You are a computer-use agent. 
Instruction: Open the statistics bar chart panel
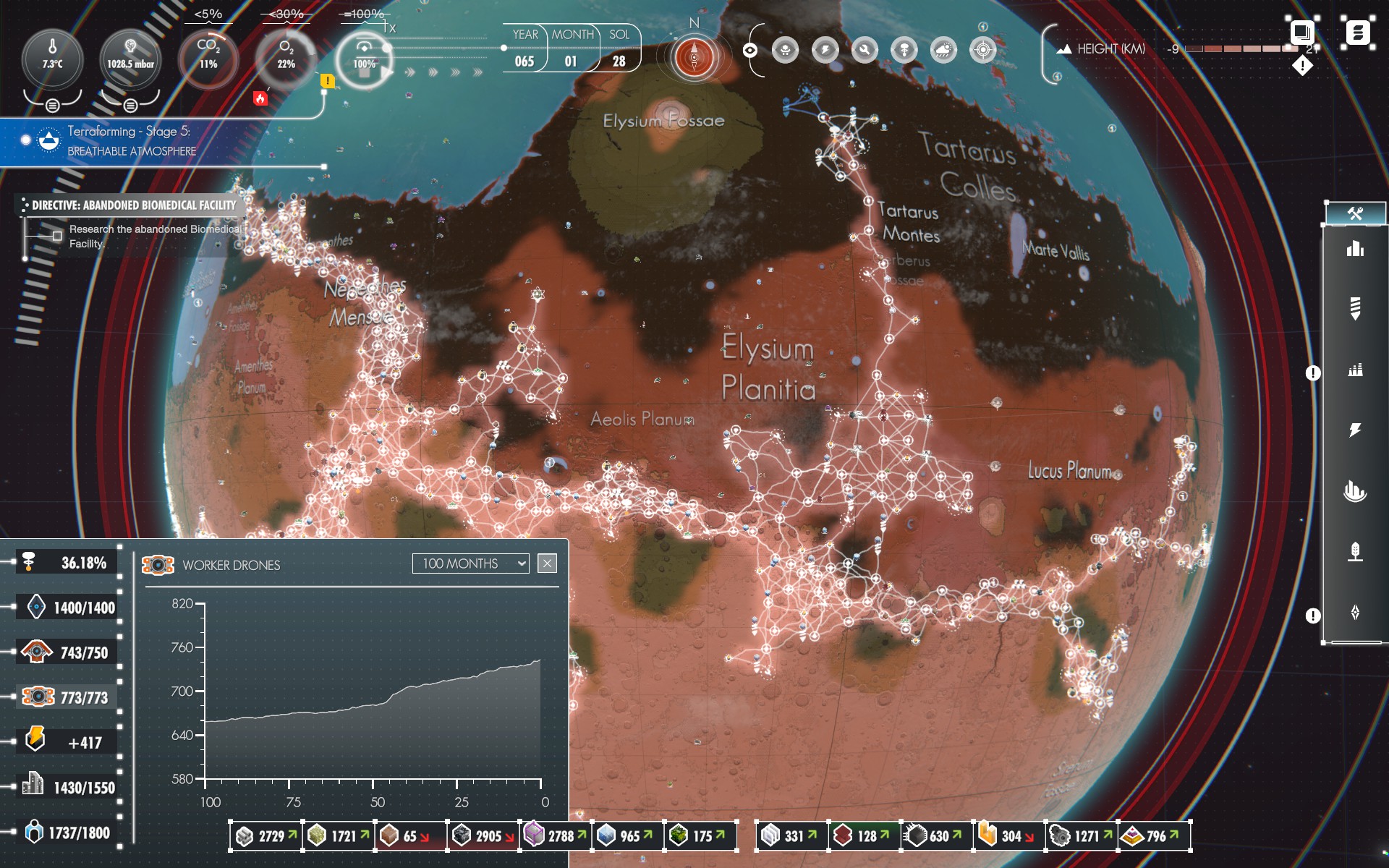[1355, 250]
